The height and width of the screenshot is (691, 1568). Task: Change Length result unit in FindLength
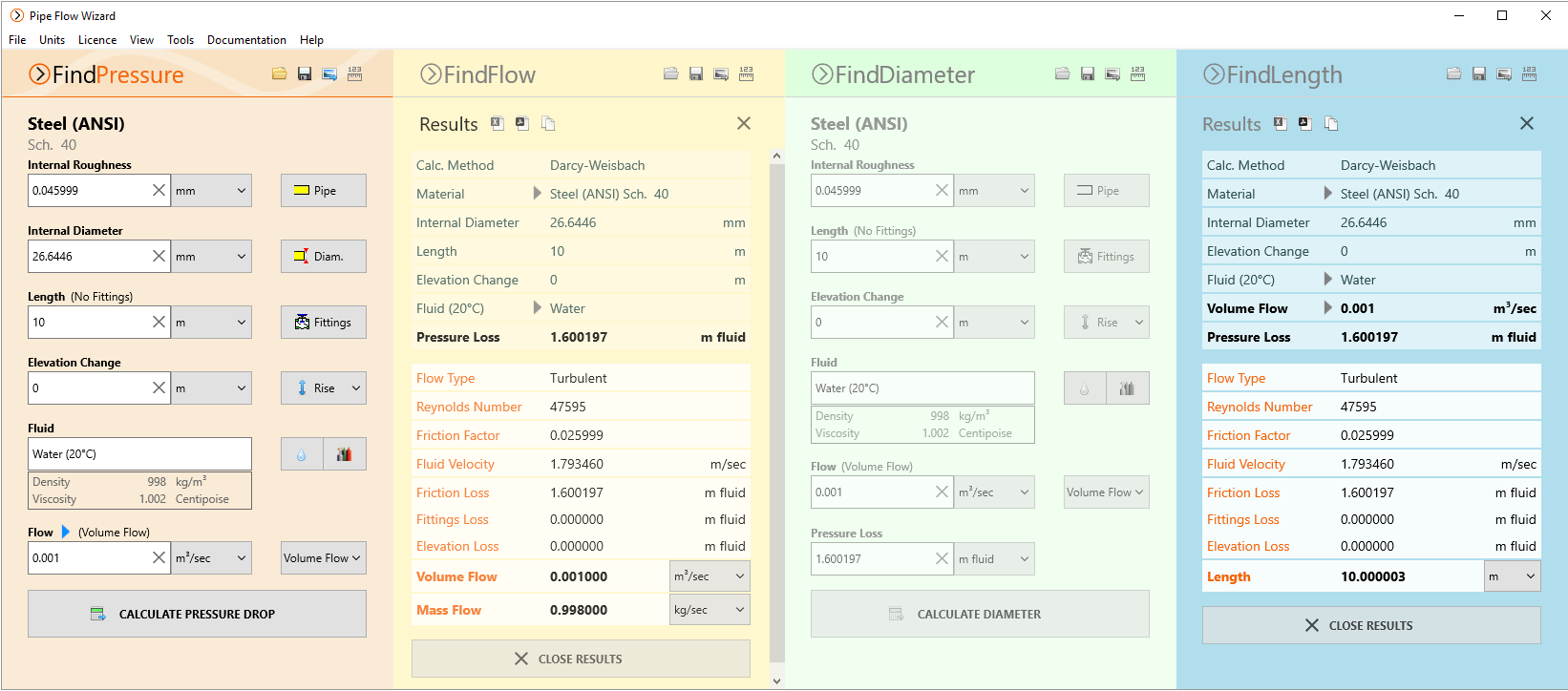[x=1512, y=576]
